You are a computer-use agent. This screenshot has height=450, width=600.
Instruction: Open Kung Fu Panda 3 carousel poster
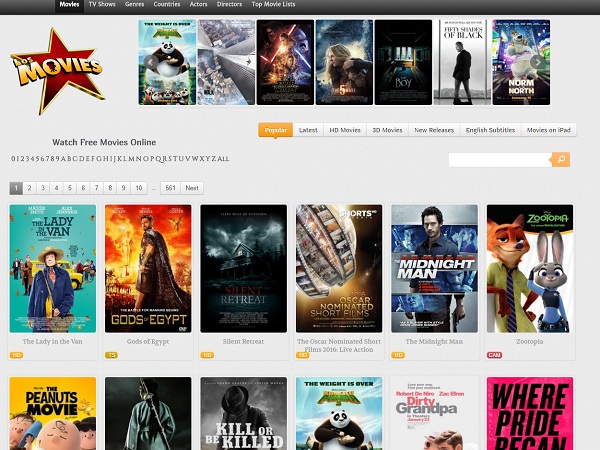click(x=167, y=62)
